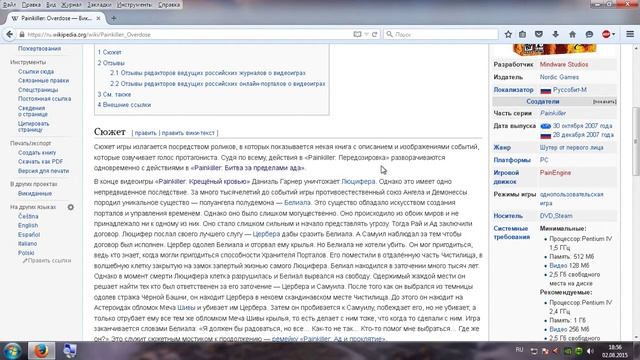Click the Pocket save icon
Screen dimensions: 640x360
(539, 34)
